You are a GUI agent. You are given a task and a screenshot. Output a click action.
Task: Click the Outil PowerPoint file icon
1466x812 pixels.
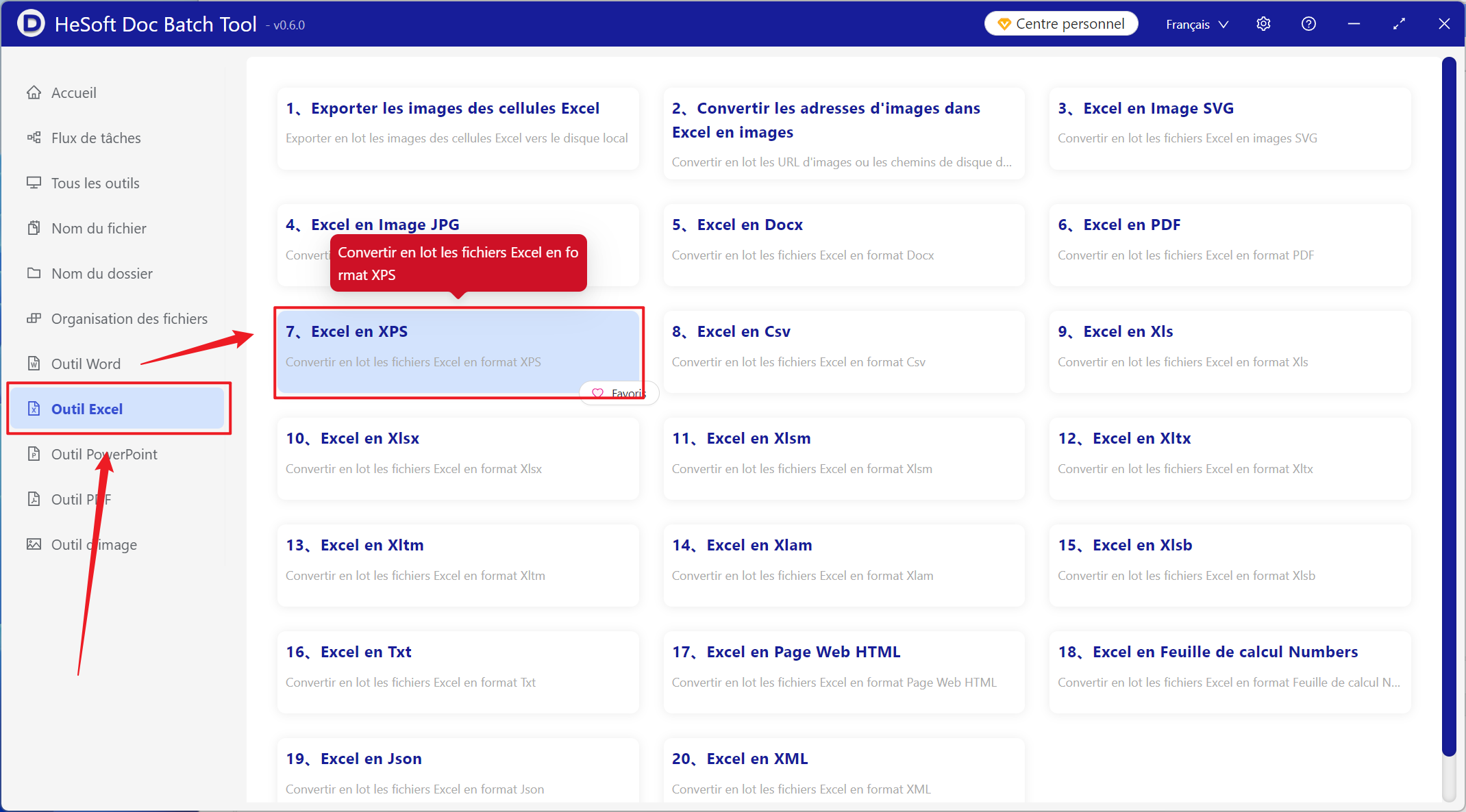[x=34, y=454]
